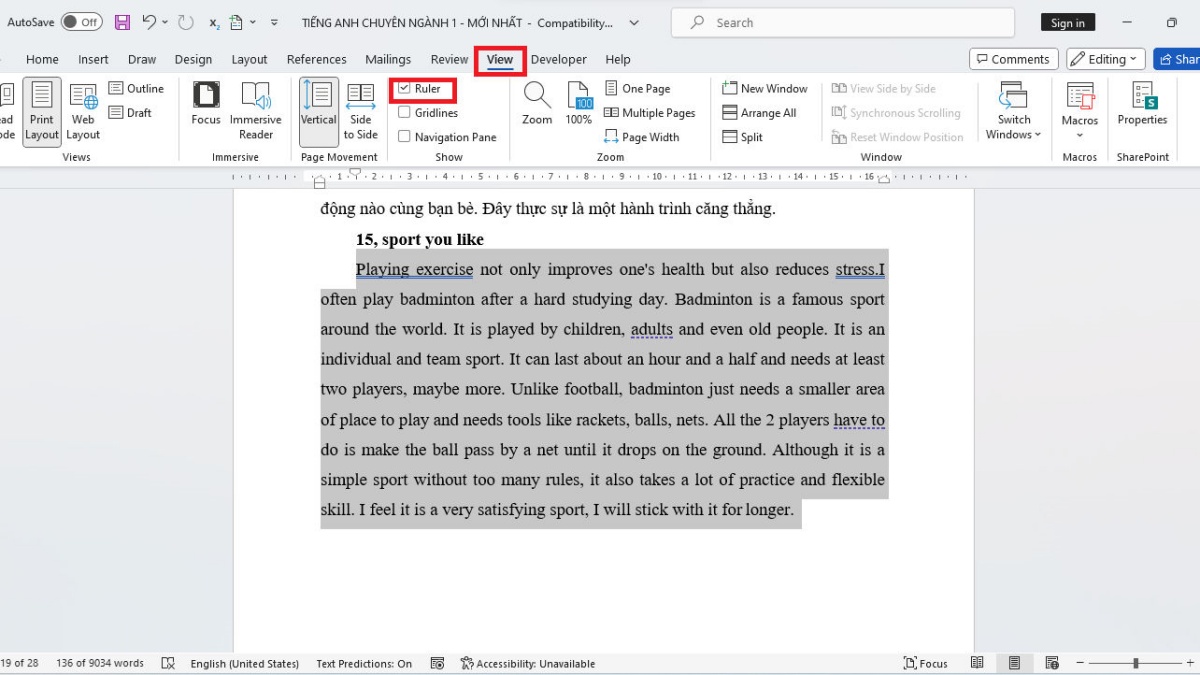Switch to the References ribbon tab

pyautogui.click(x=316, y=59)
